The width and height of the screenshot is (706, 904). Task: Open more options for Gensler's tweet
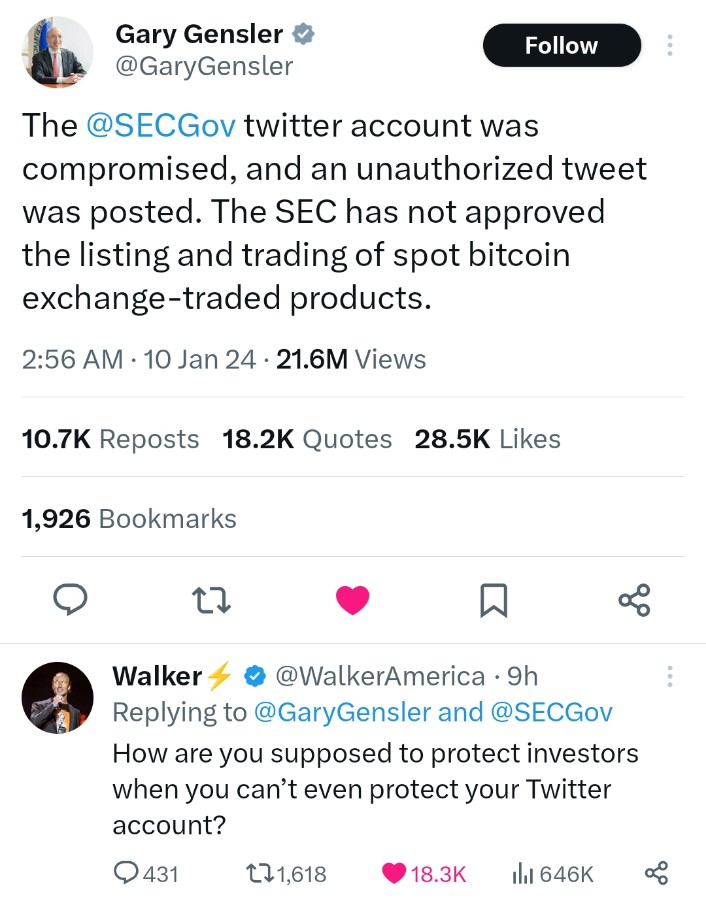coord(669,46)
